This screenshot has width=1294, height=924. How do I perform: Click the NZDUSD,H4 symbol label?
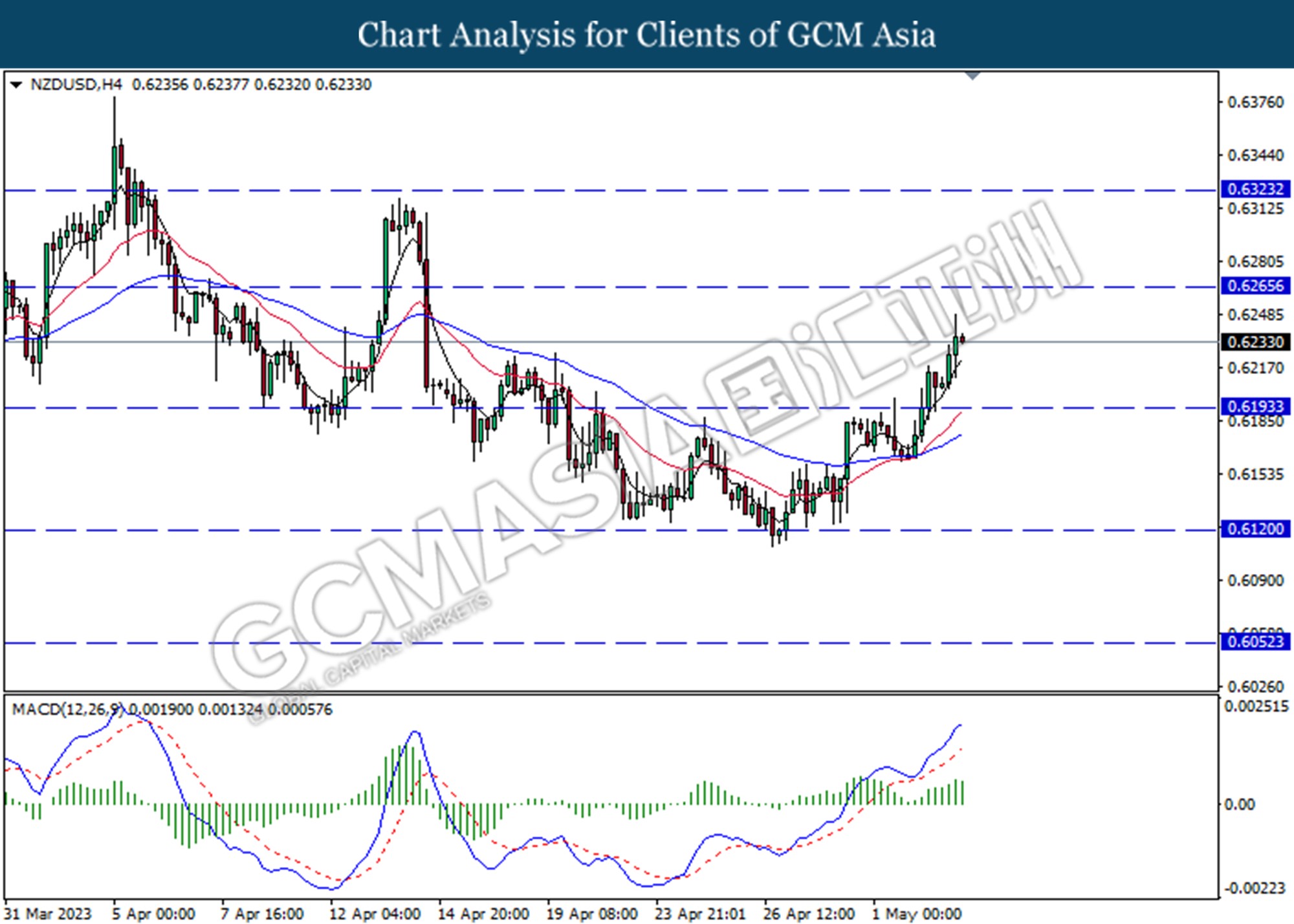tap(76, 85)
